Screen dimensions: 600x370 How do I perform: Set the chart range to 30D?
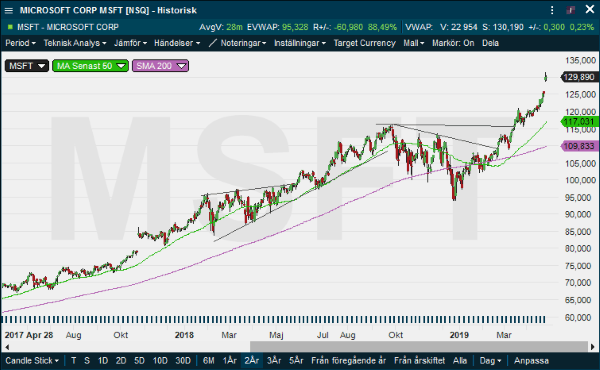click(183, 360)
